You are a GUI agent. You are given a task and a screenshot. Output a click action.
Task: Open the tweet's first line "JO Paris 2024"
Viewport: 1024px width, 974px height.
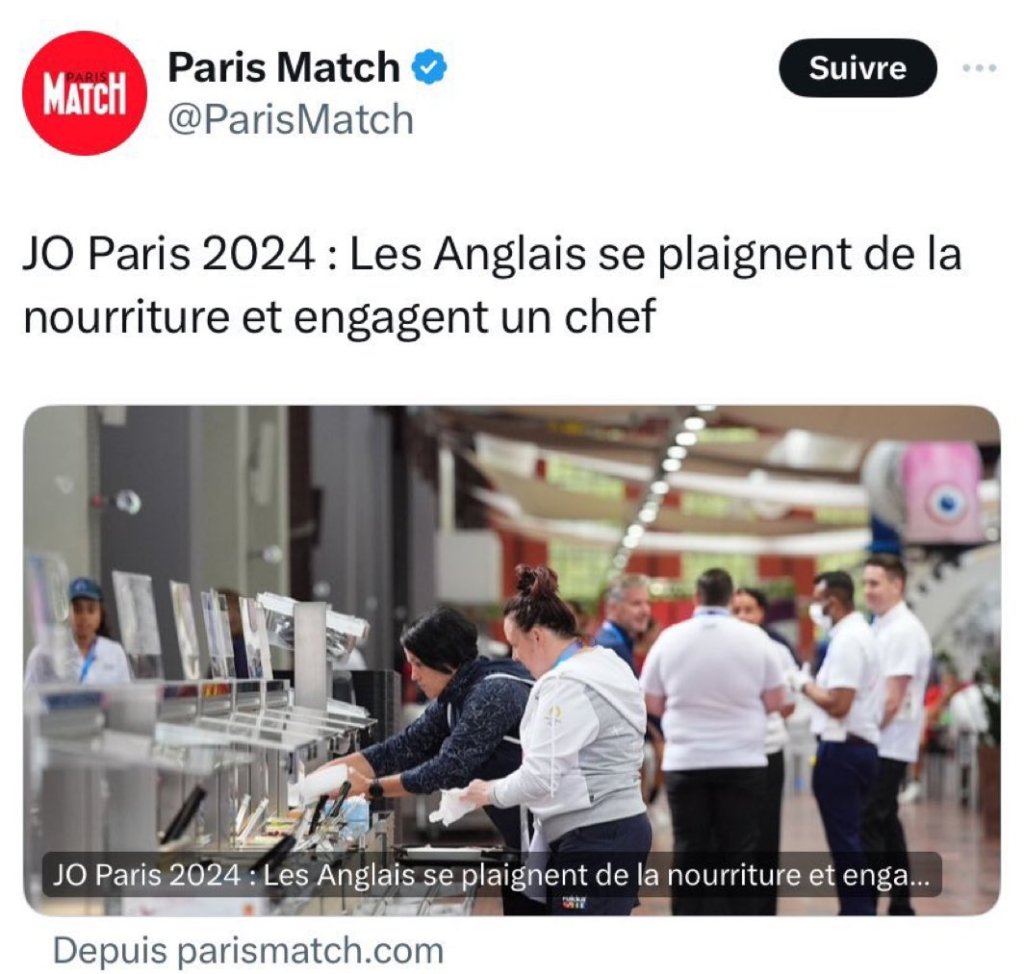click(x=170, y=253)
